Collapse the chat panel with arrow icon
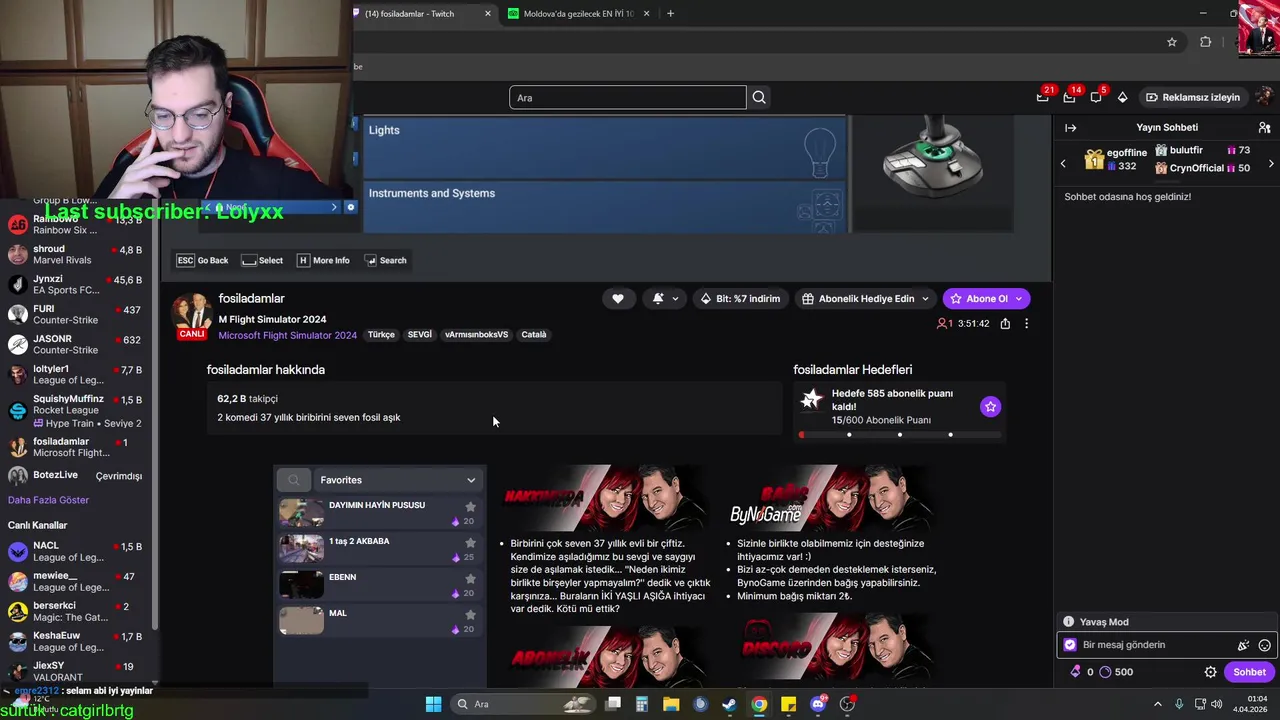Screen dimensions: 1280x720 (x=1070, y=128)
